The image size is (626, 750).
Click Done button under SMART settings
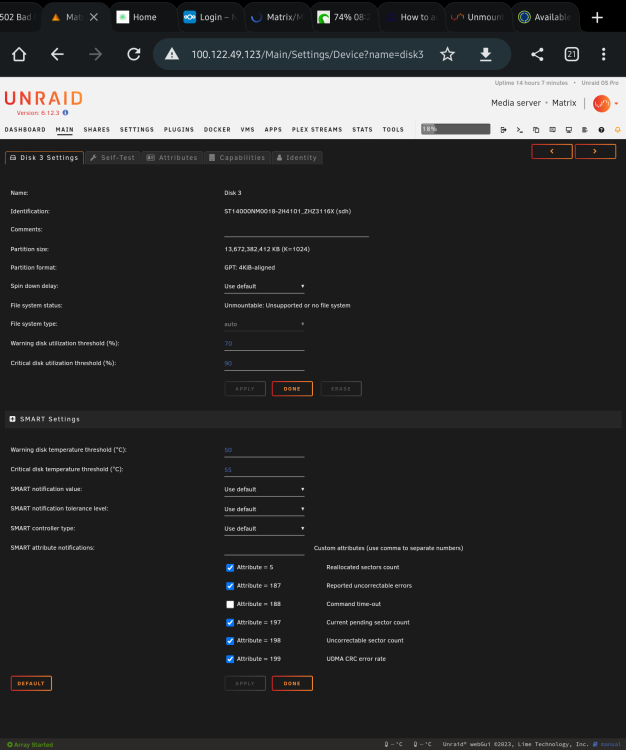pyautogui.click(x=292, y=684)
